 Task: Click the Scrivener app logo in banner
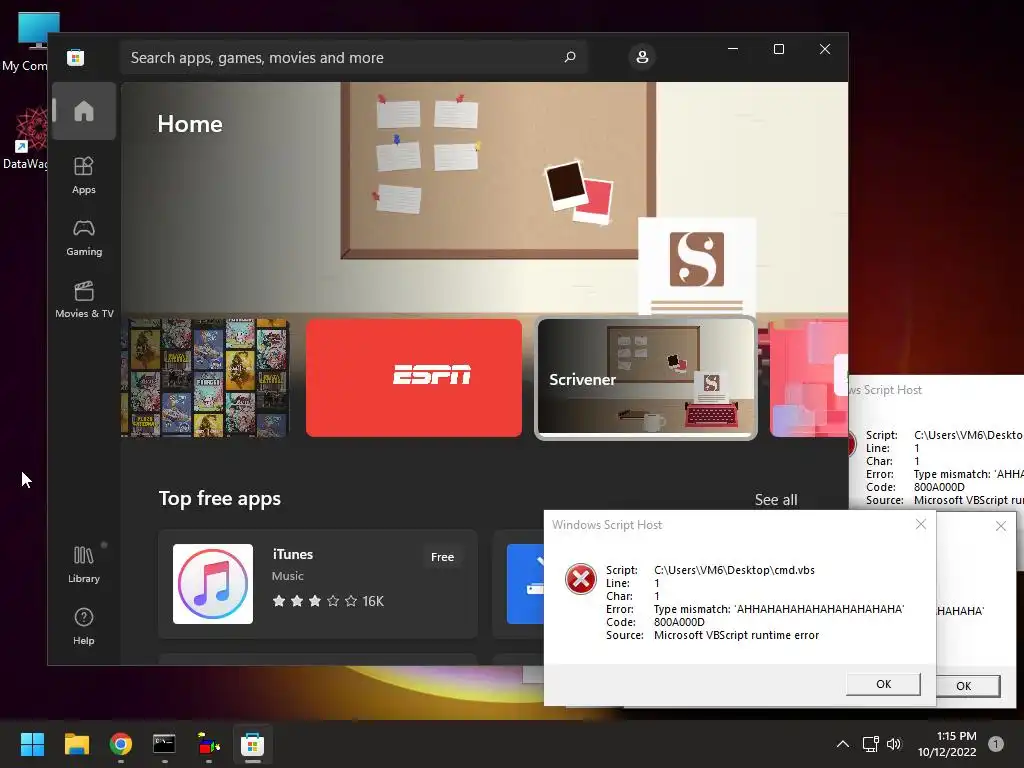(x=697, y=259)
